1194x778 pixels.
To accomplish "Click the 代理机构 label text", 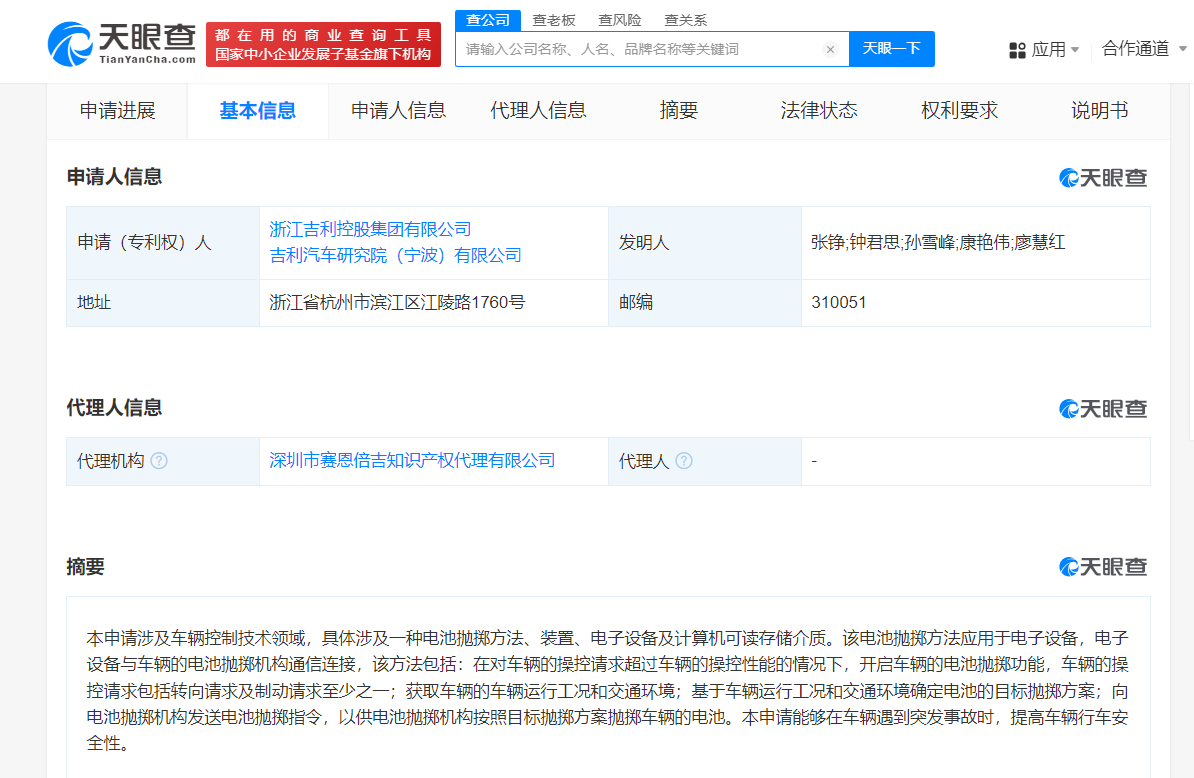I will coord(110,461).
